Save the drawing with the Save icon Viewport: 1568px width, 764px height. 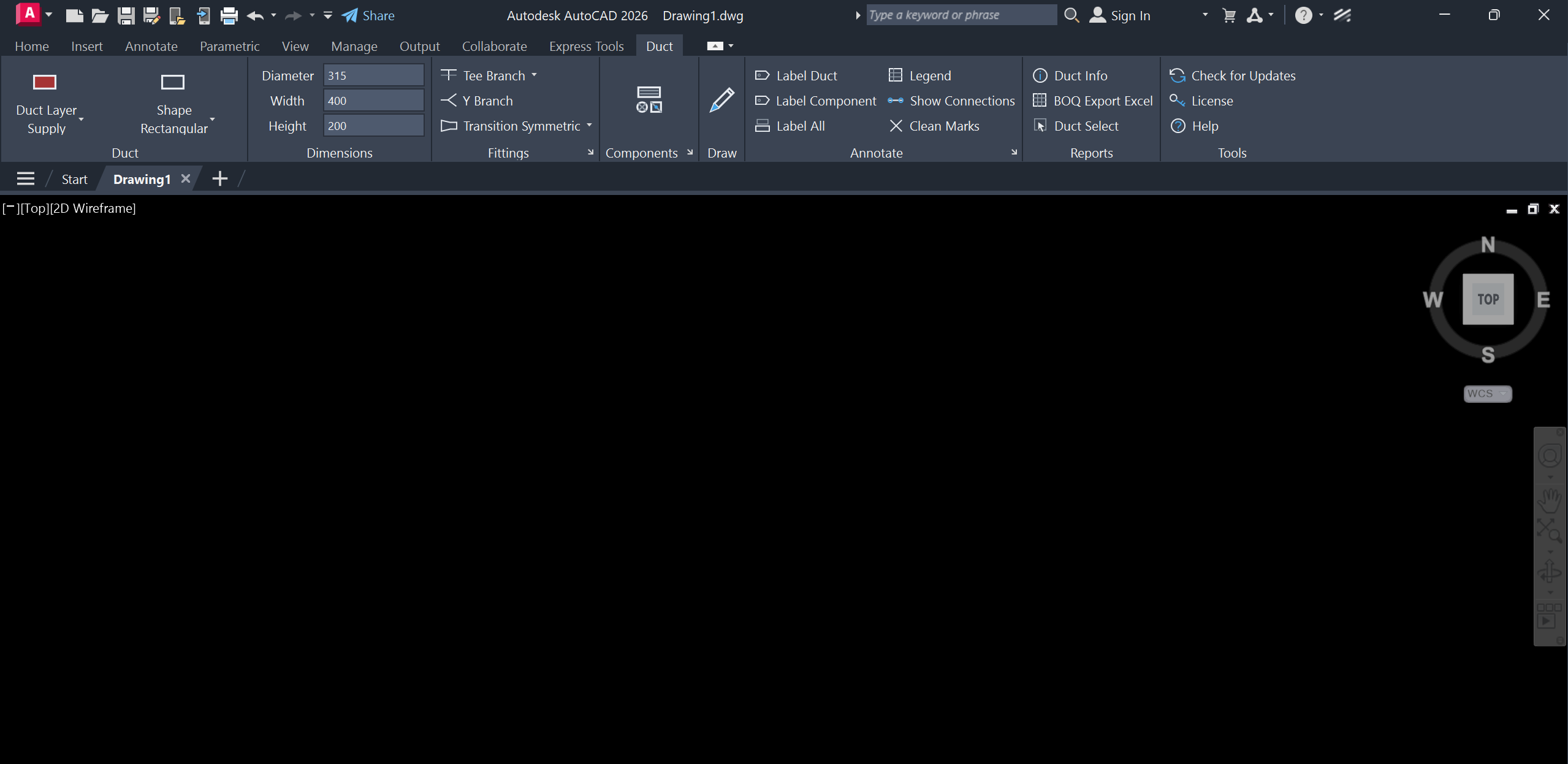126,15
